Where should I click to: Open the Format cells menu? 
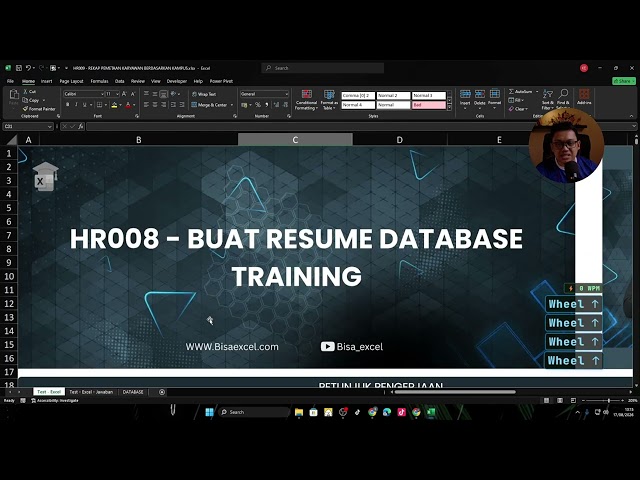tap(494, 98)
